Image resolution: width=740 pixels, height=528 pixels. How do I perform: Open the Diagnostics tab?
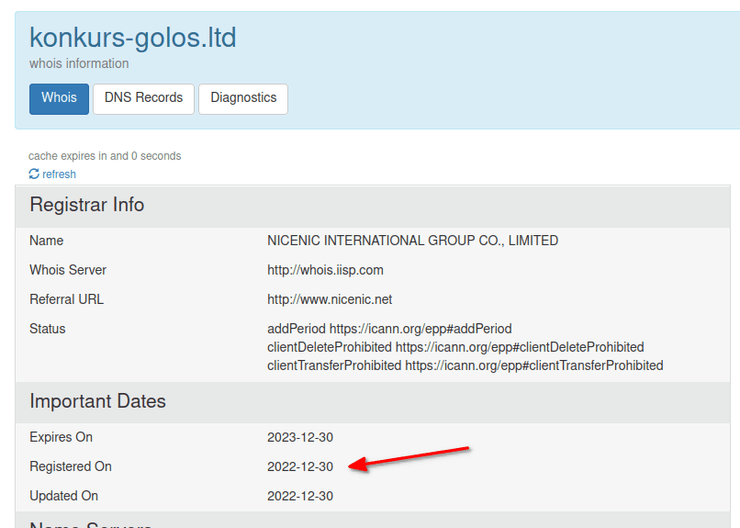pos(243,98)
